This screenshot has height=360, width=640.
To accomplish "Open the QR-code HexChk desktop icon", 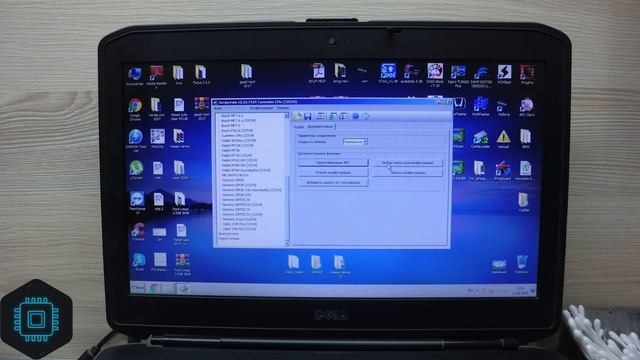I will coord(157,139).
